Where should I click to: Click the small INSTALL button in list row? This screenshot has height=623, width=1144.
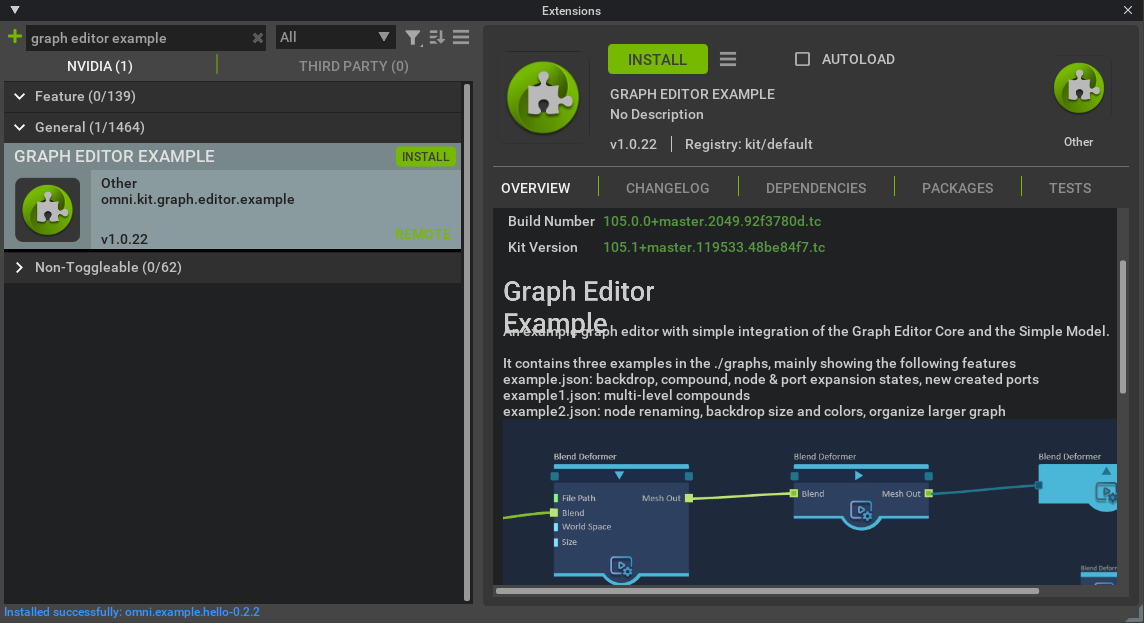pos(425,157)
